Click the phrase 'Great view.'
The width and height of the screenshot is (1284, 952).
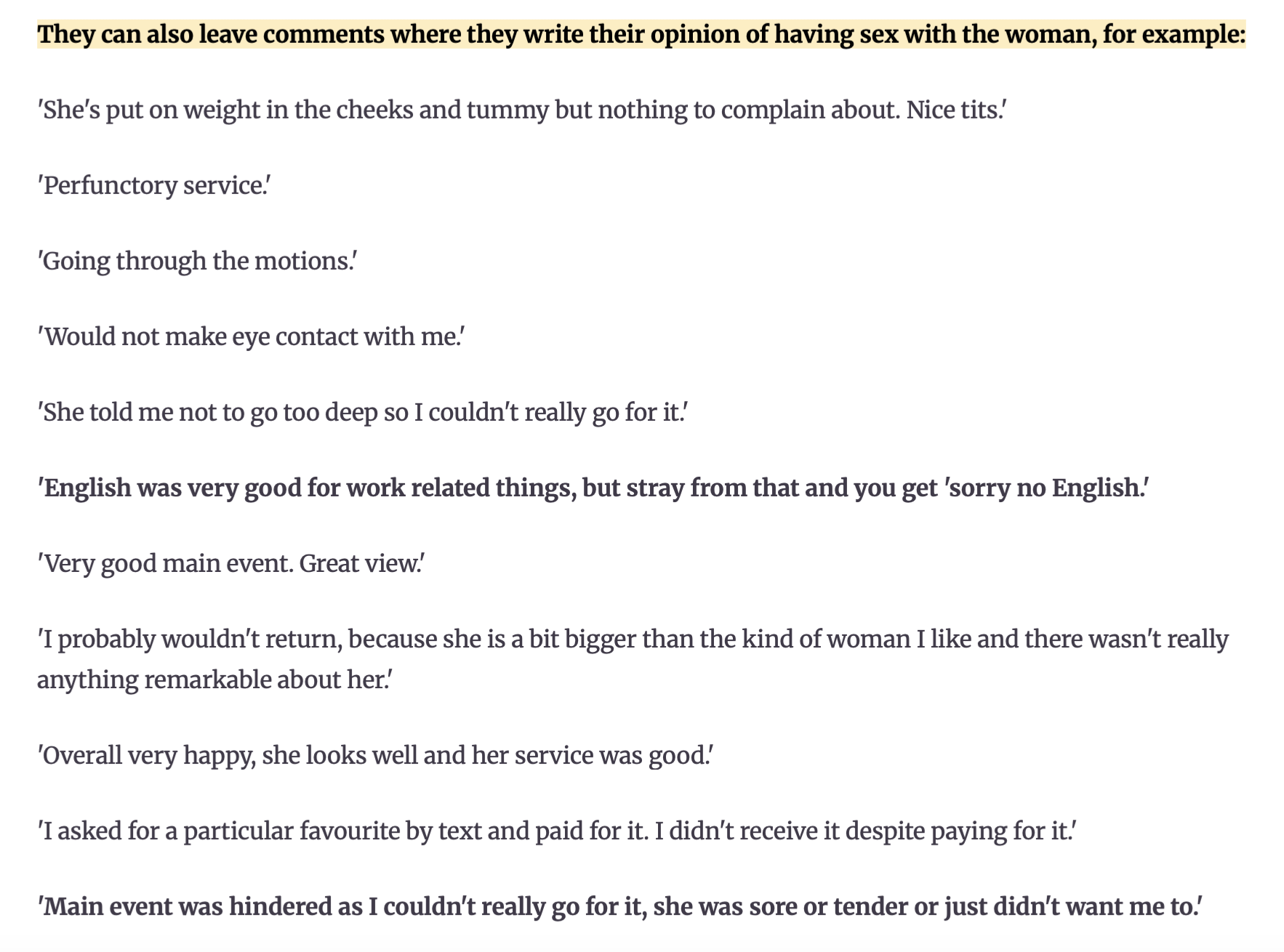pyautogui.click(x=361, y=563)
